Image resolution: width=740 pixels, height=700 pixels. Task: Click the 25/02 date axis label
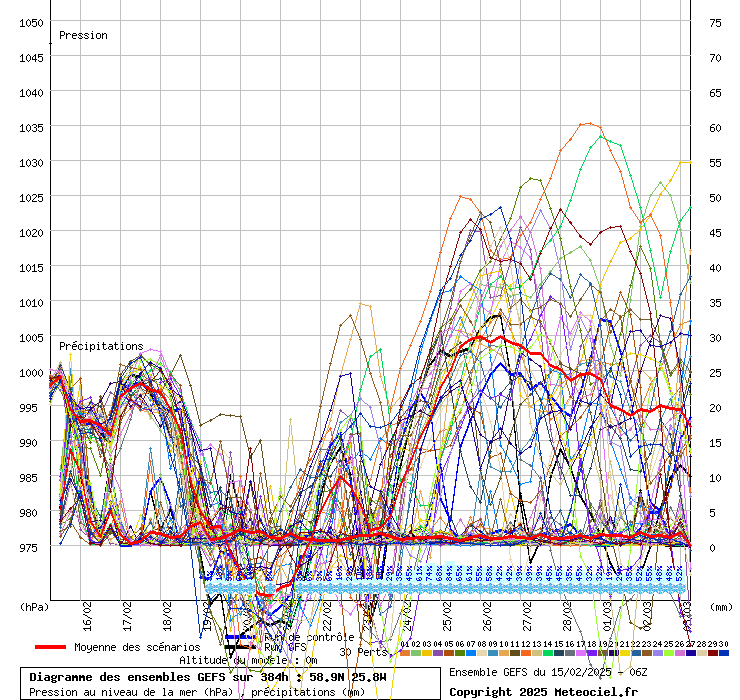[x=447, y=616]
